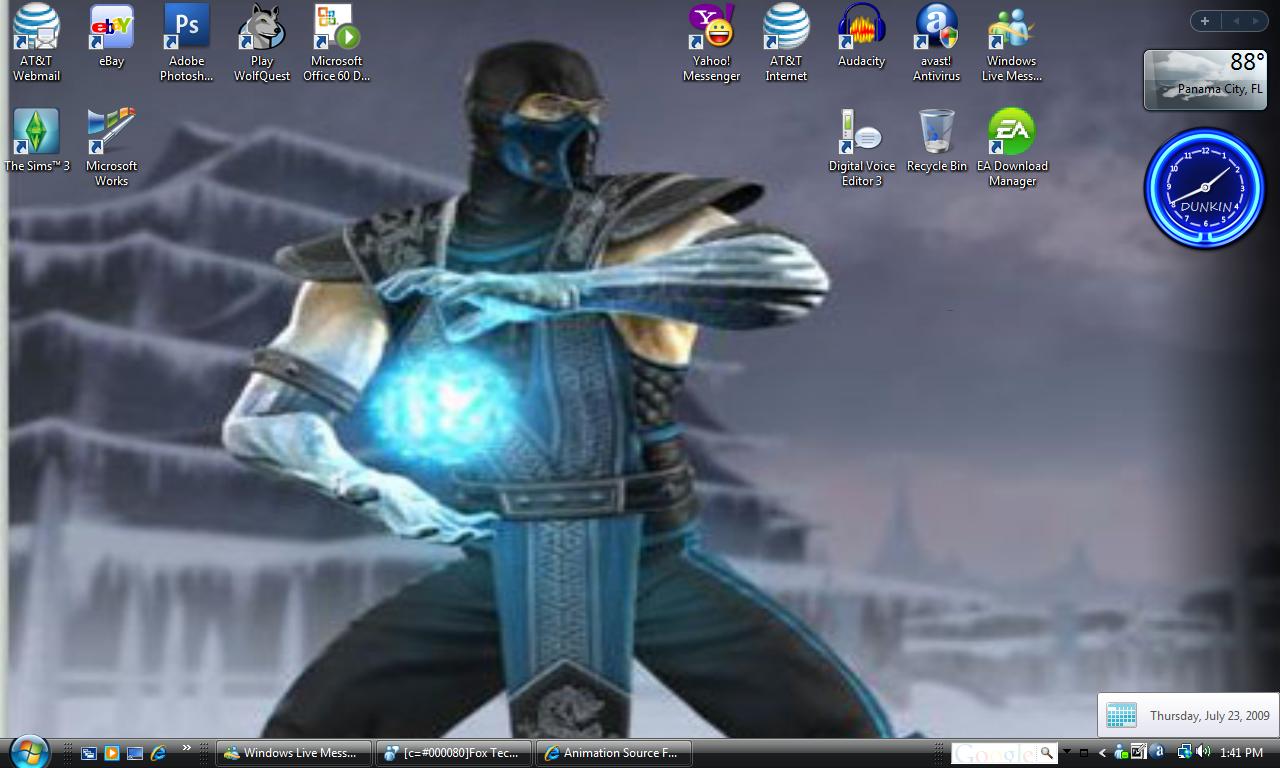Expand the Quick Launch overflow chevron
This screenshot has height=768, width=1280.
pos(186,749)
